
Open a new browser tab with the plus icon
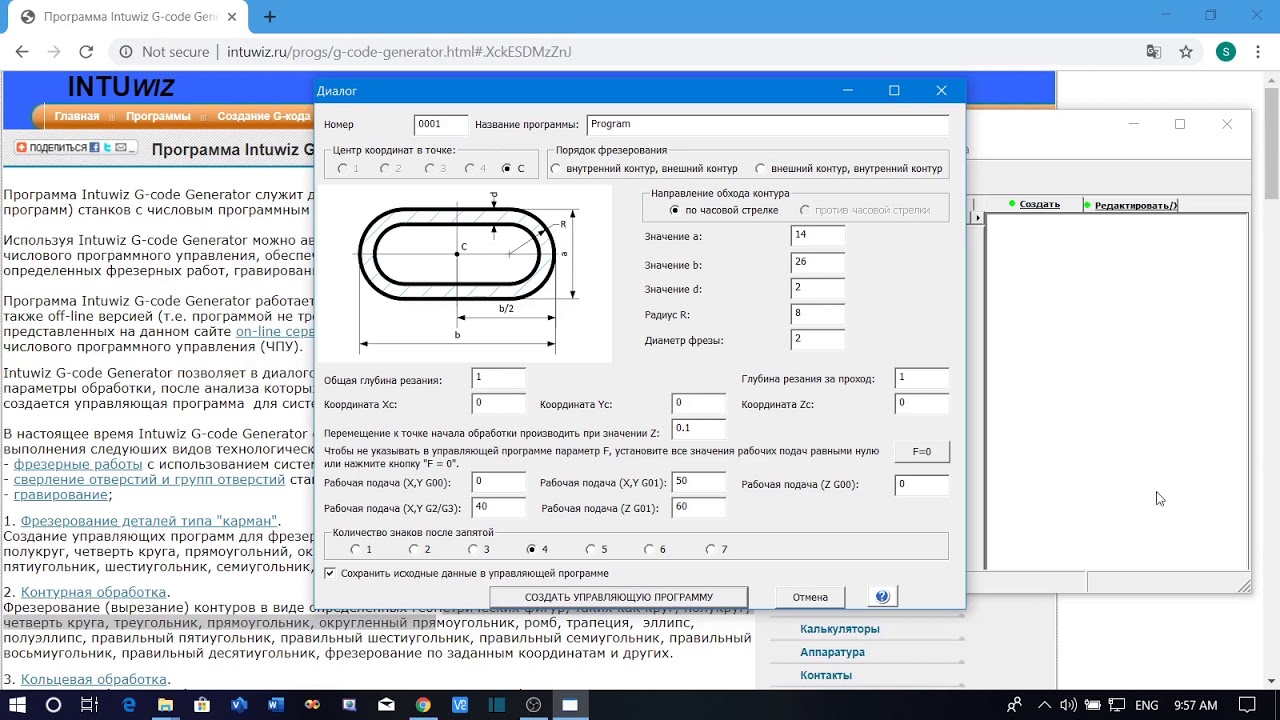click(270, 17)
